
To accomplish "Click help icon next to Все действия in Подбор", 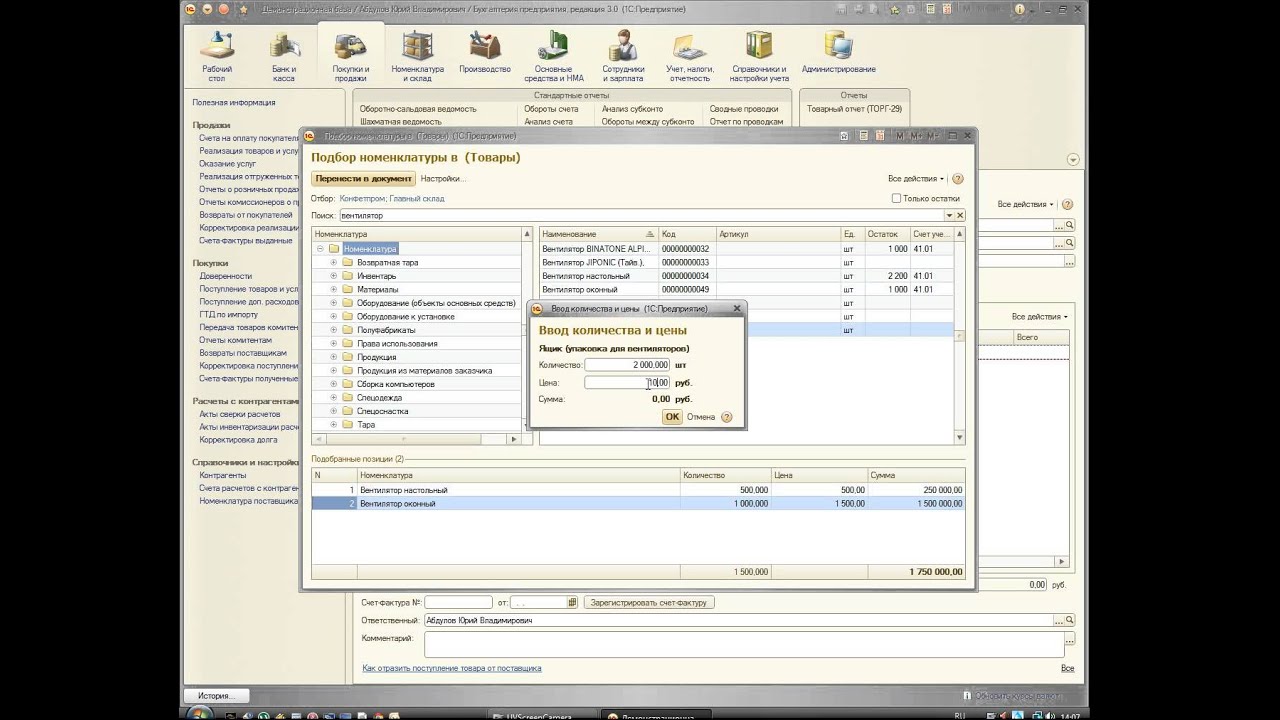I will [958, 179].
